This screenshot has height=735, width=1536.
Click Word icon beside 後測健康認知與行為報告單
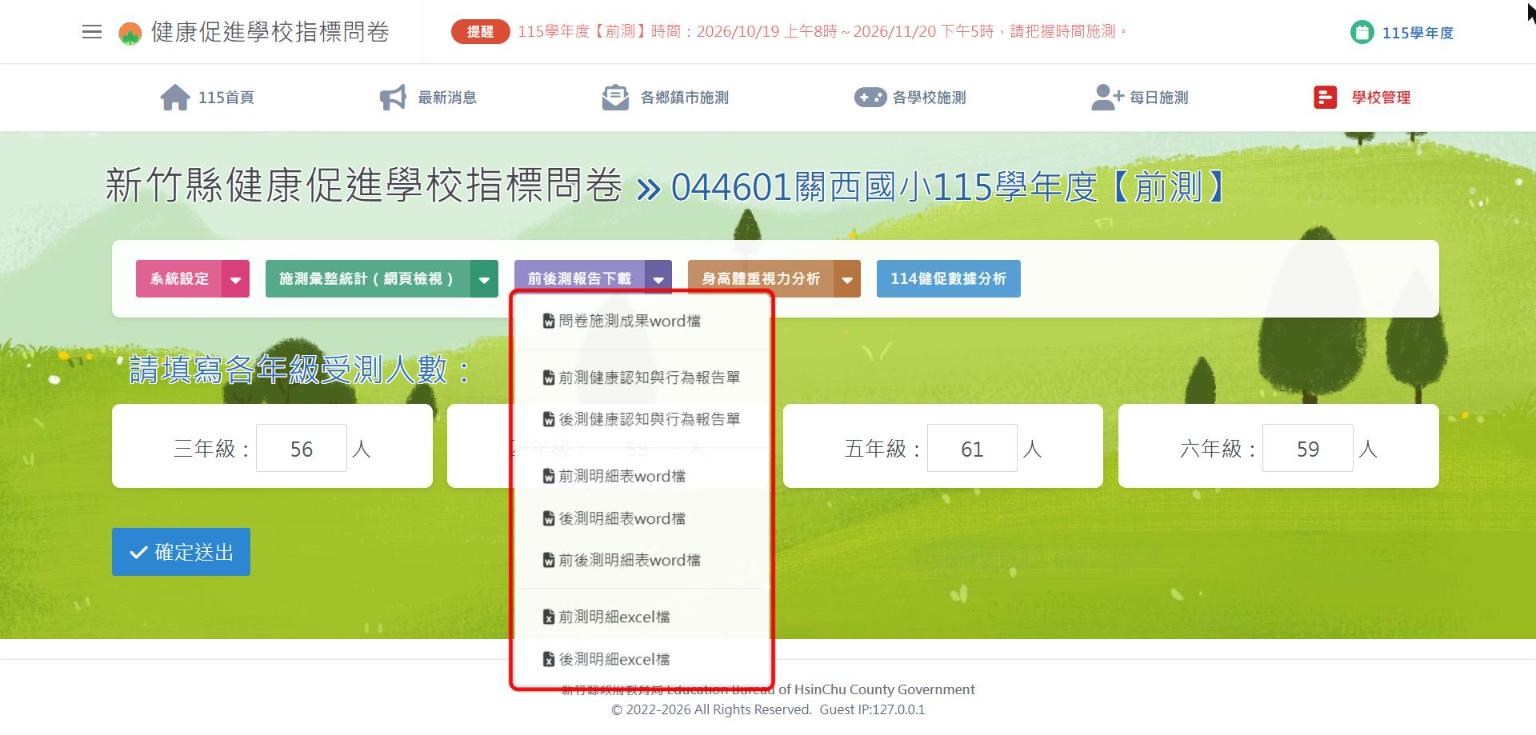point(548,419)
